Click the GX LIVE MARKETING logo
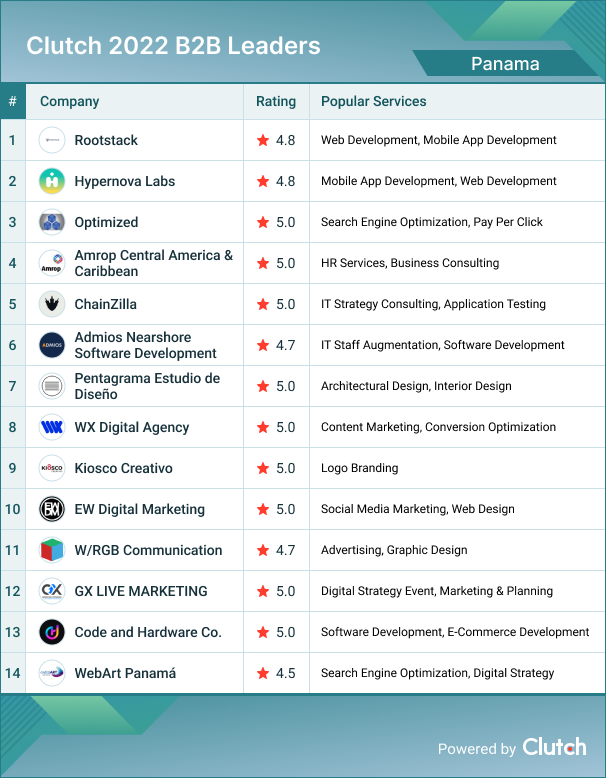 pos(52,591)
